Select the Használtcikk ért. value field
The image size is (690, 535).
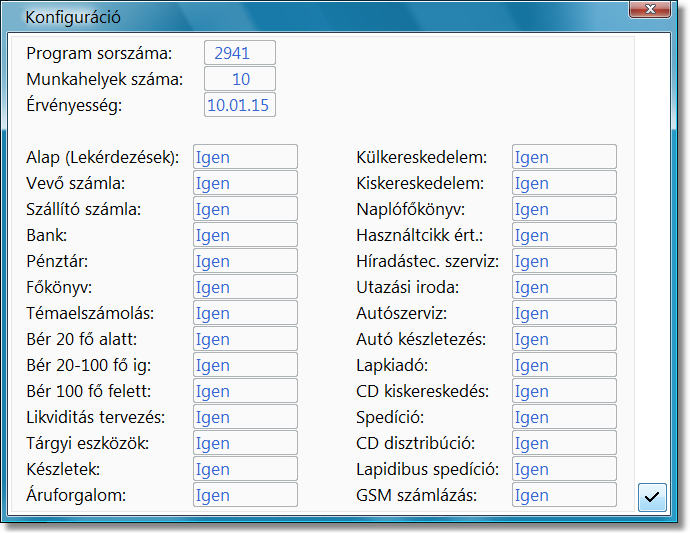564,235
